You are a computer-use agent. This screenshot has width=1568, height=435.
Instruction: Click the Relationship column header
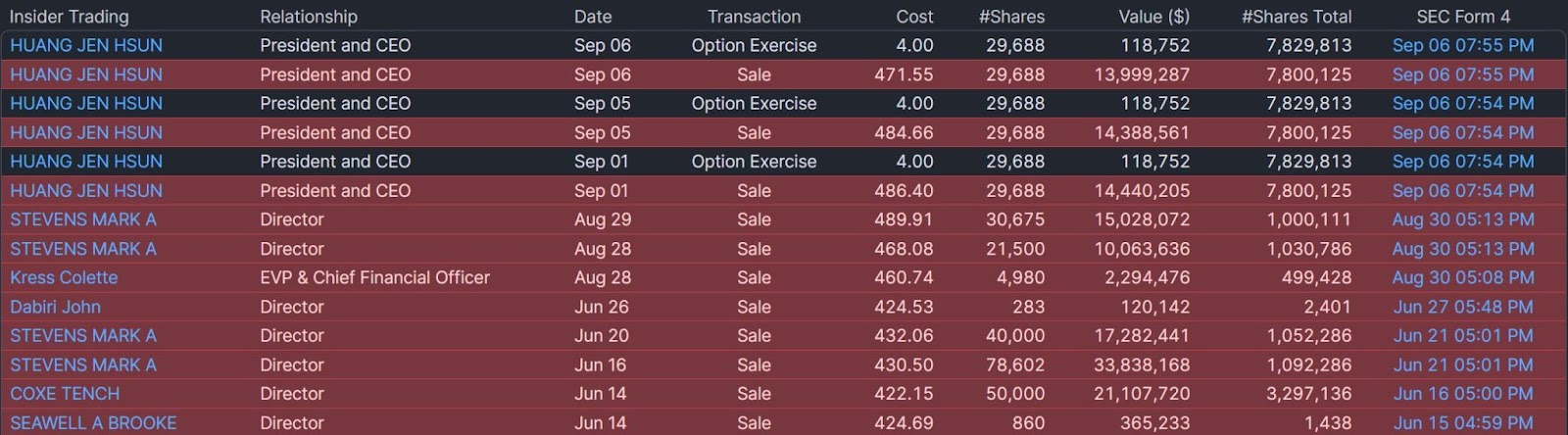point(309,17)
